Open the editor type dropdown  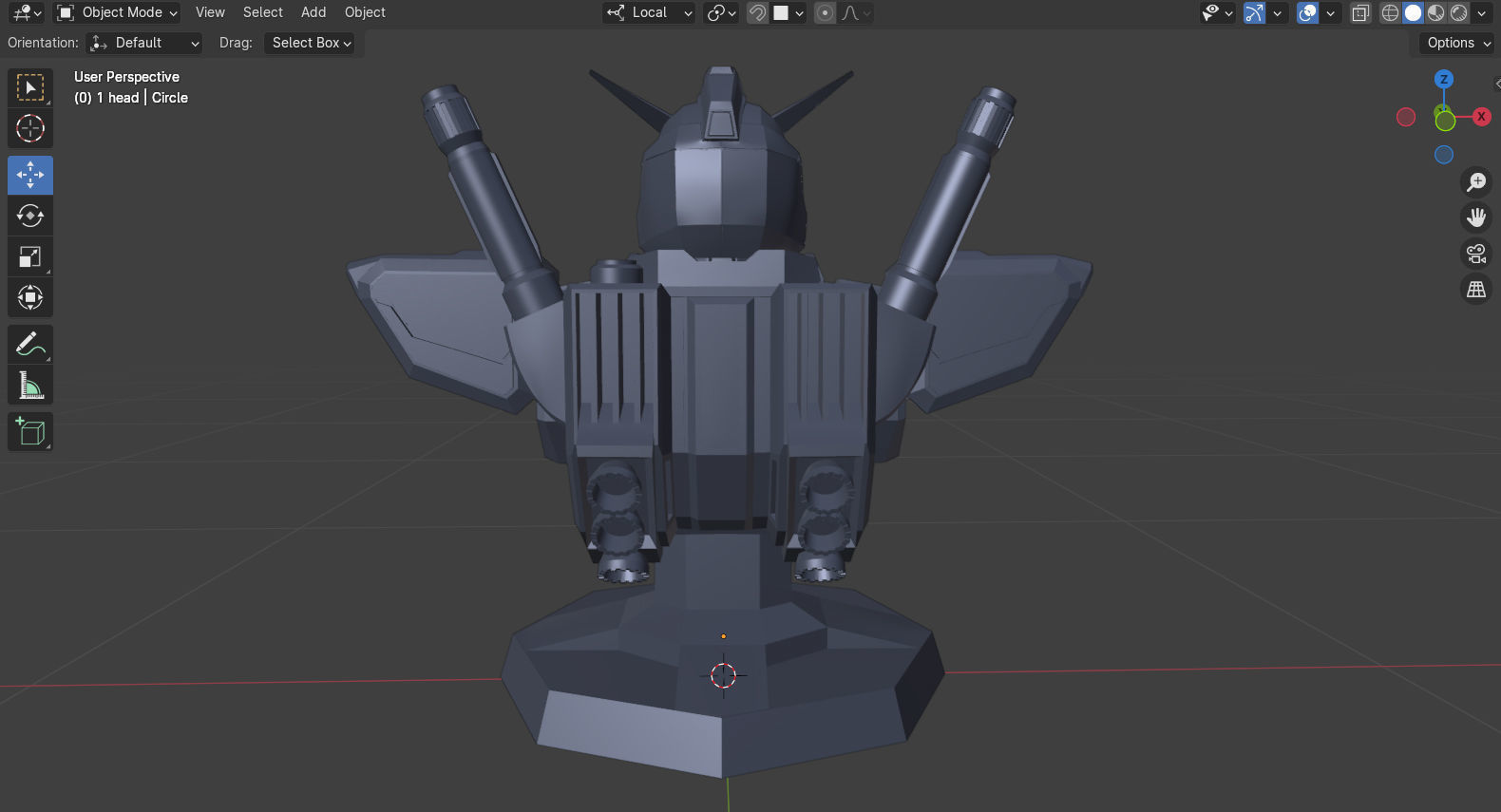(27, 12)
